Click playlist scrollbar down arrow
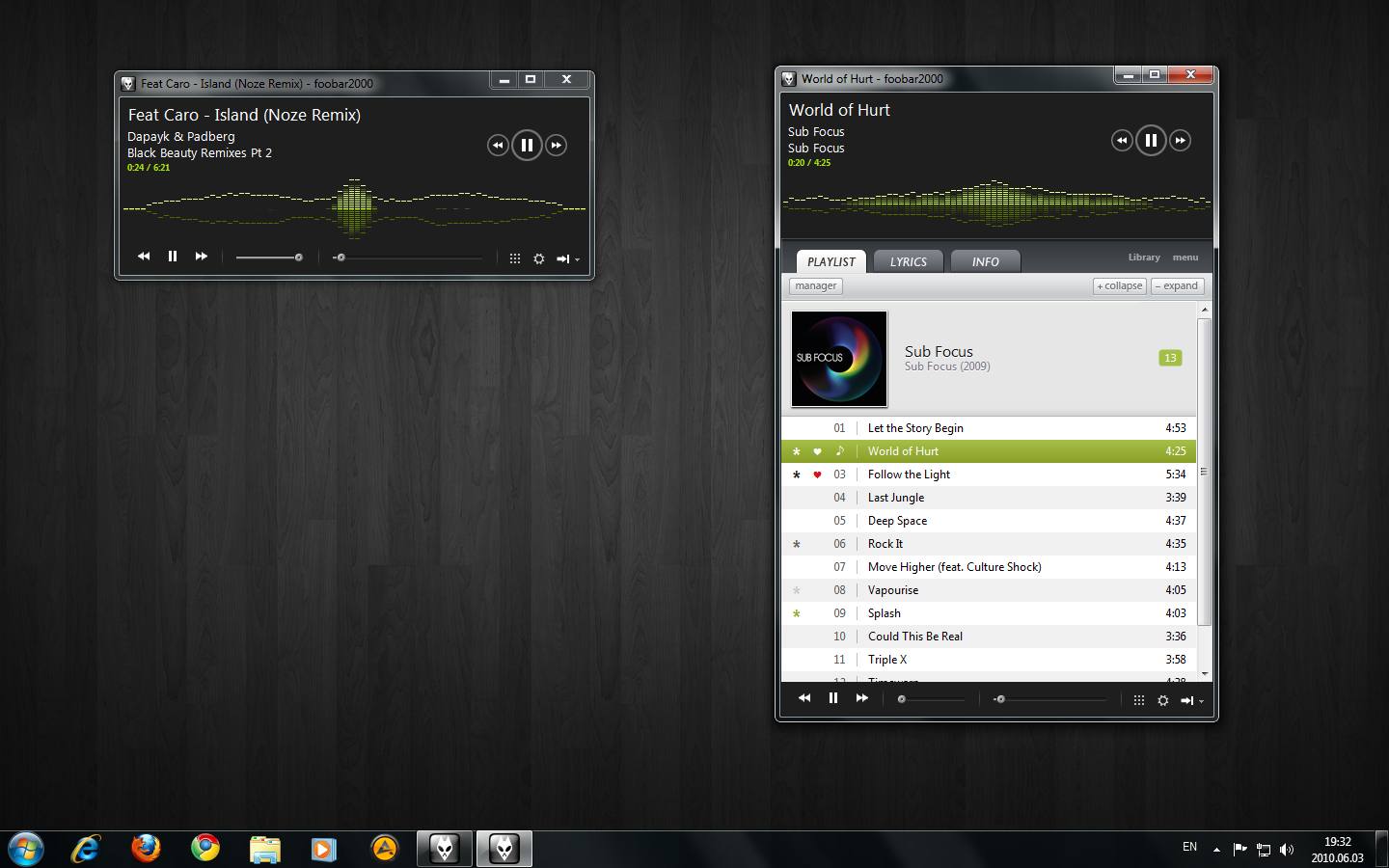Screen dimensions: 1389x868 click(1204, 674)
